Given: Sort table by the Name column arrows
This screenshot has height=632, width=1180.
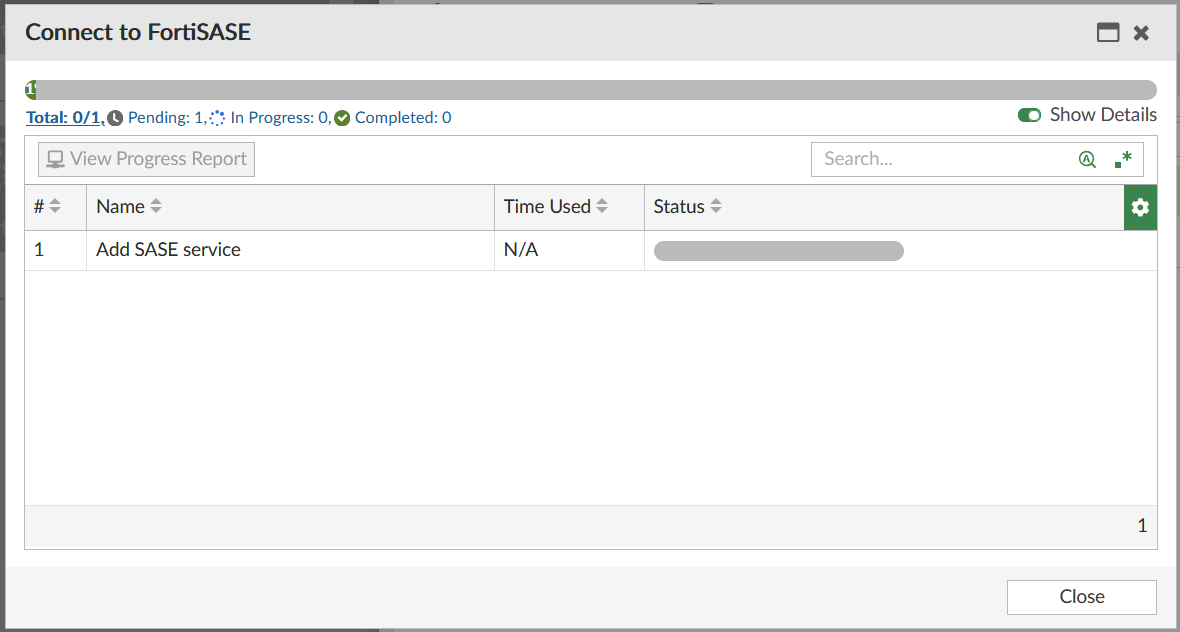Looking at the screenshot, I should point(158,206).
